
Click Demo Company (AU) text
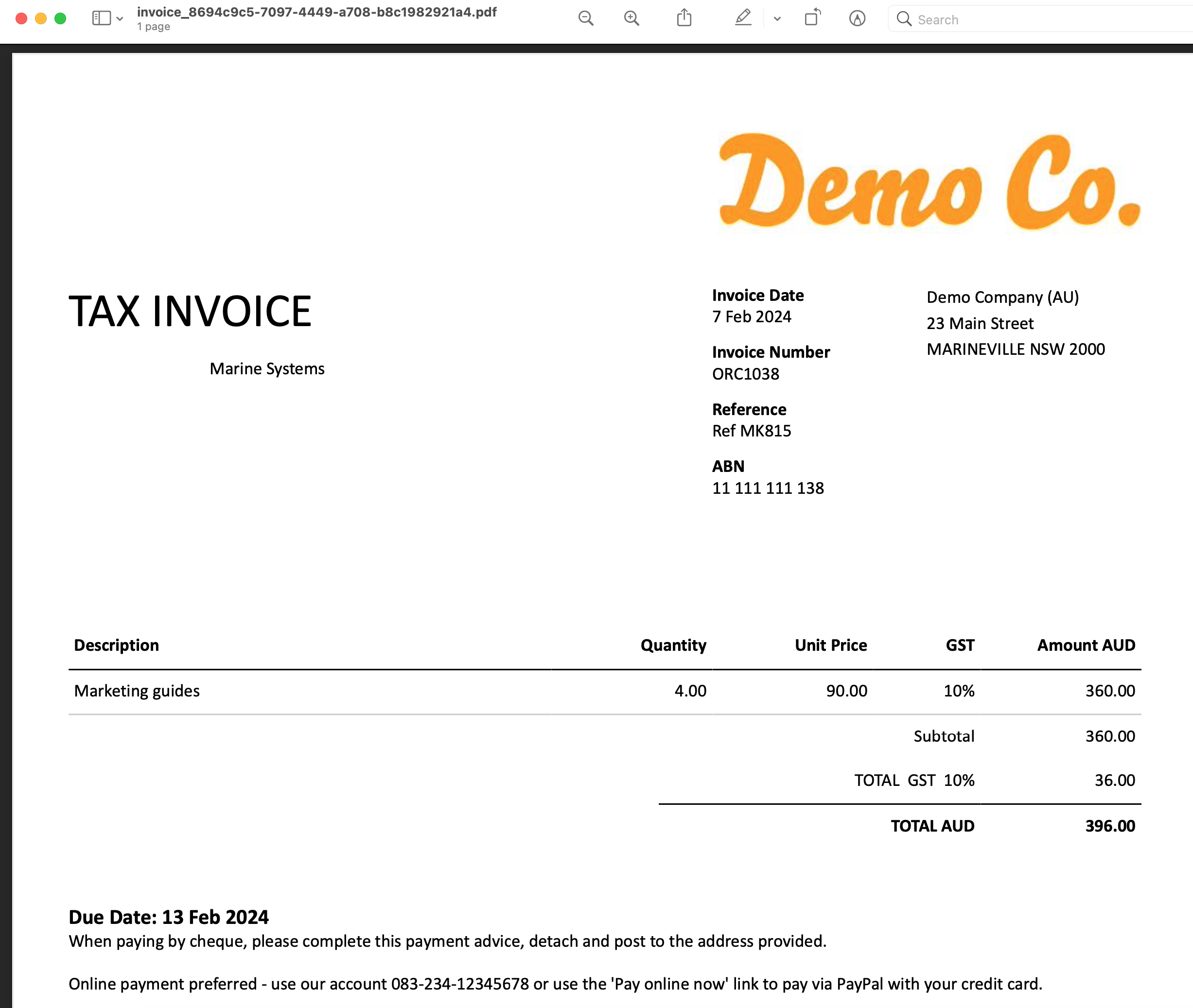coord(1002,298)
